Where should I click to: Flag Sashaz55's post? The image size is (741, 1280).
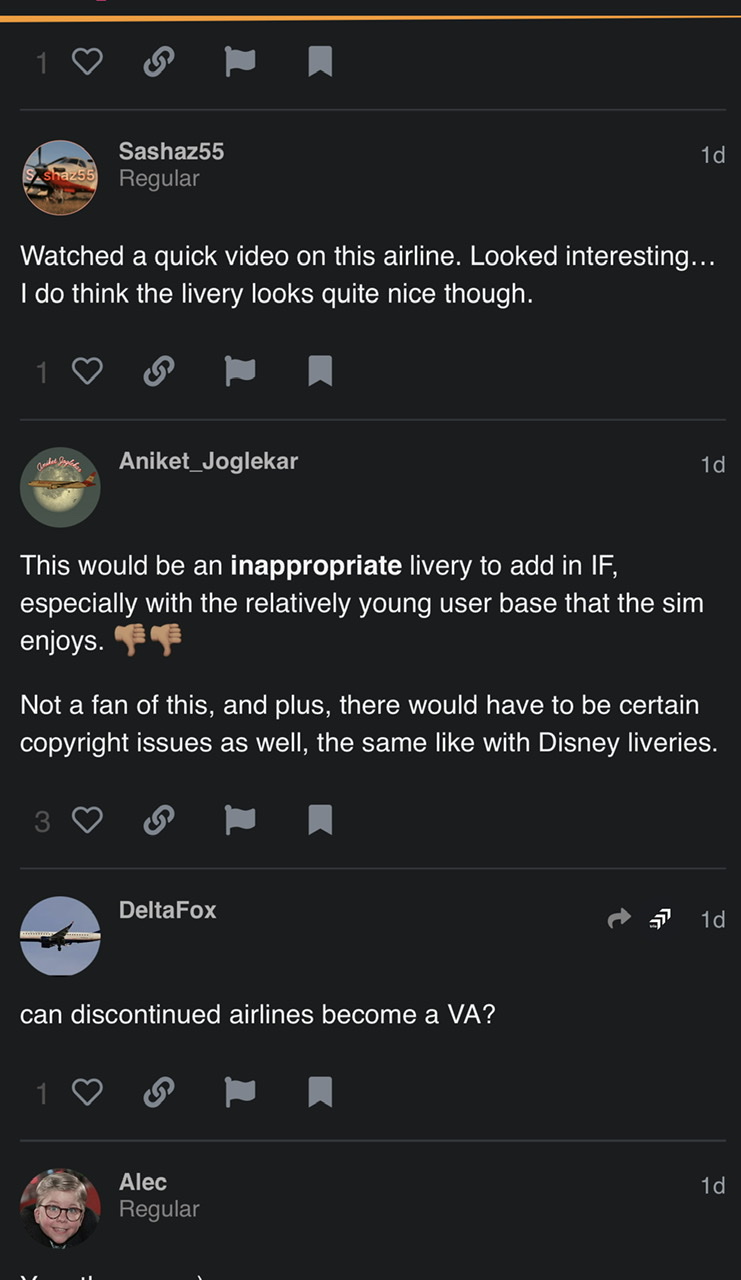239,372
